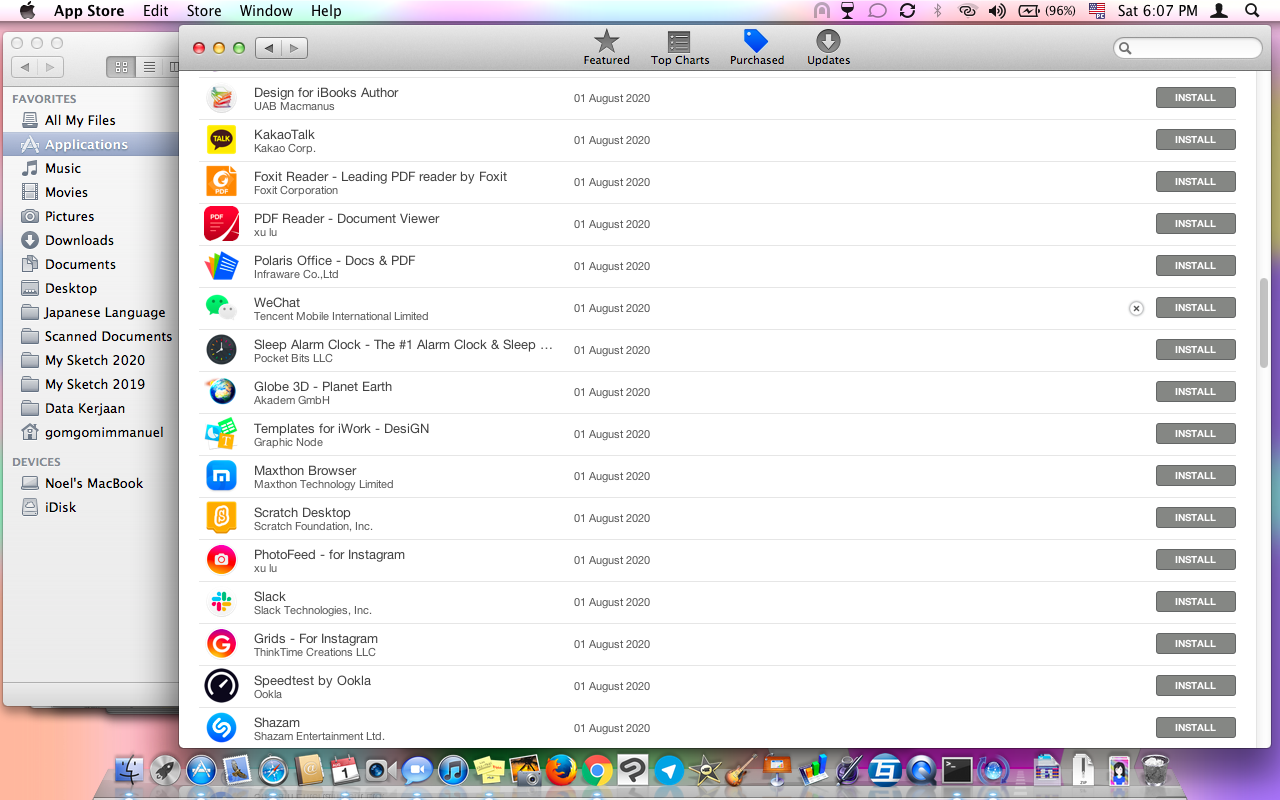This screenshot has width=1280, height=800.
Task: Open the Edit menu
Action: click(x=155, y=11)
